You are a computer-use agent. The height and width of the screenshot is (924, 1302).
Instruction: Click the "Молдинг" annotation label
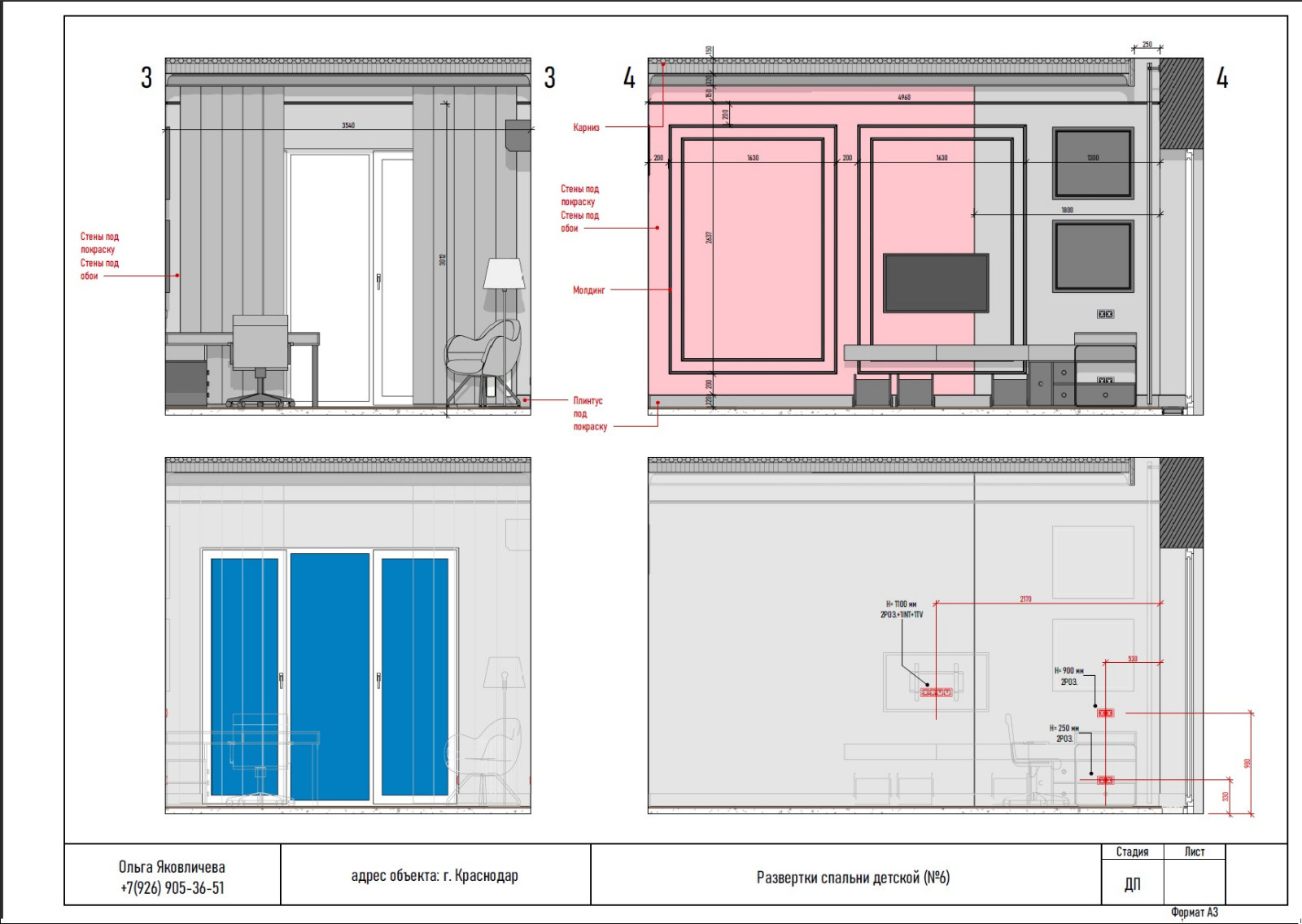(588, 290)
